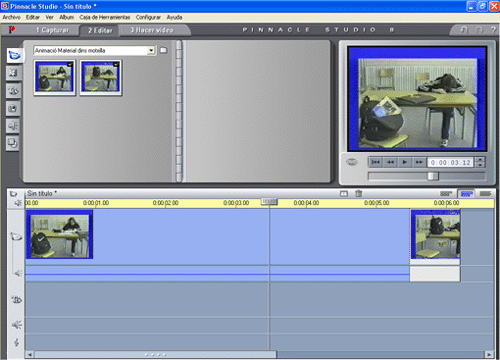Lock sound effects track icon
The height and width of the screenshot is (360, 500).
pos(17,325)
